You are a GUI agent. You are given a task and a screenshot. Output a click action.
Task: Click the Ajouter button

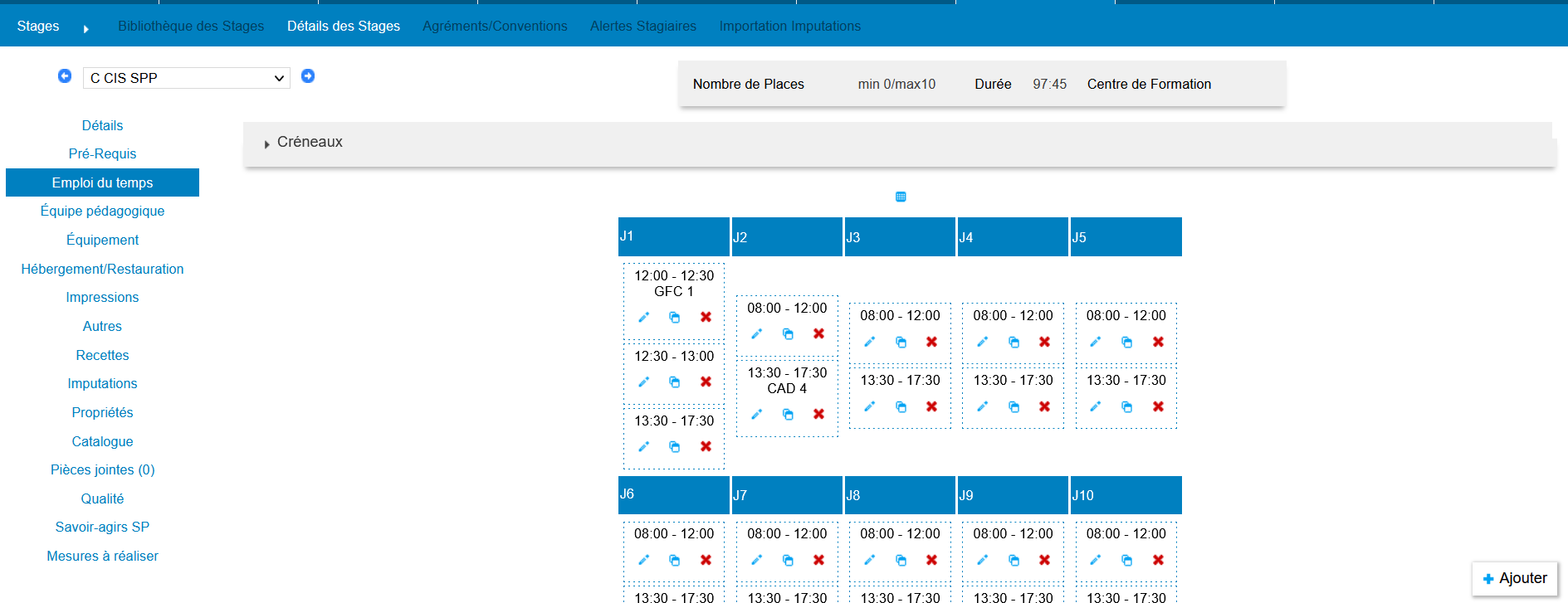(1514, 578)
